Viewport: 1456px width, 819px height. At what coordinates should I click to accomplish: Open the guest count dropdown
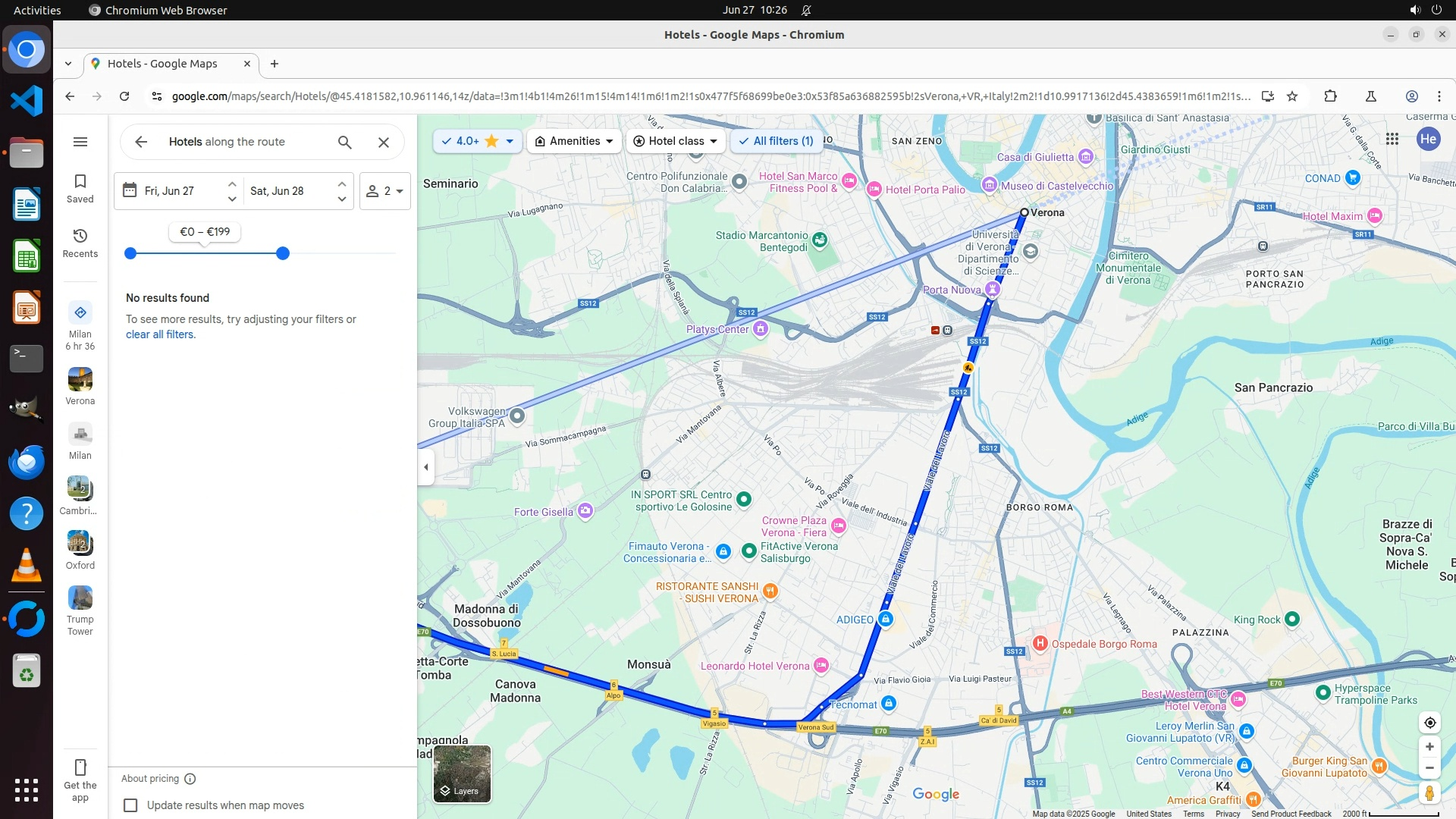coord(385,191)
